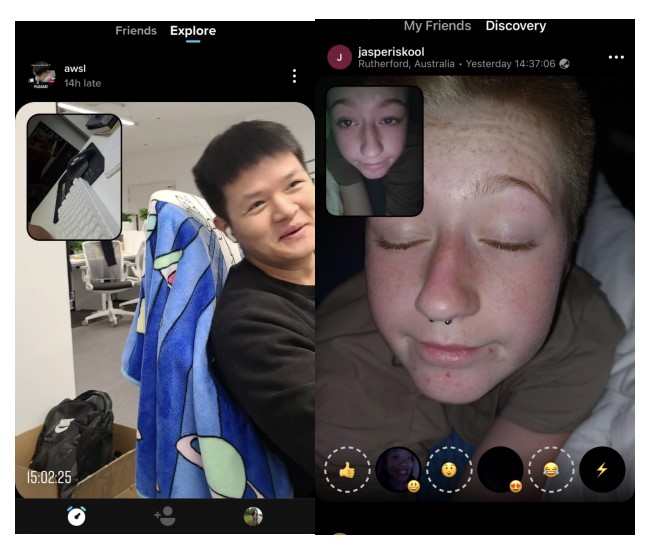Tap the lightning bolt instant RealMoji button
This screenshot has height=553, width=655.
pyautogui.click(x=602, y=470)
